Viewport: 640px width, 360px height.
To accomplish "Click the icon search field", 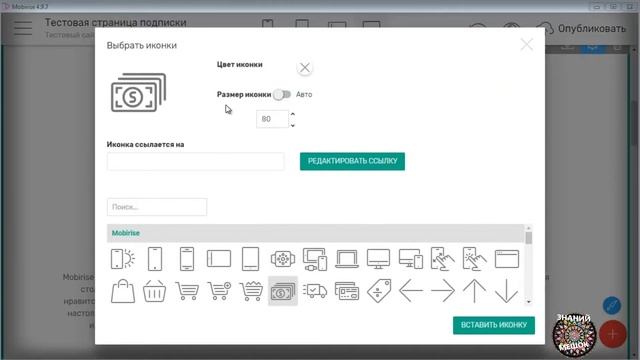I will [157, 207].
